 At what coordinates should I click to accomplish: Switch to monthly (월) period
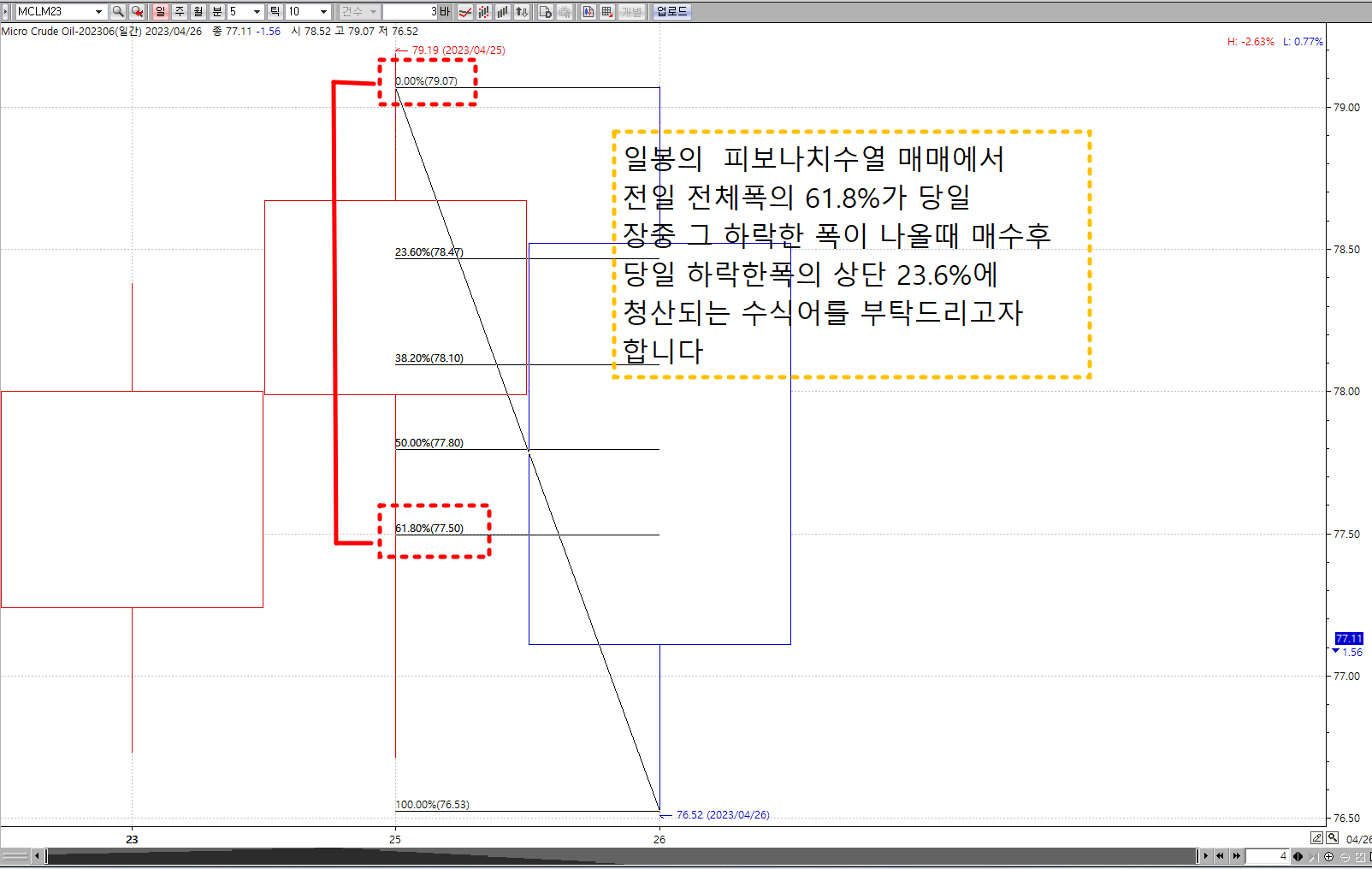pyautogui.click(x=198, y=11)
